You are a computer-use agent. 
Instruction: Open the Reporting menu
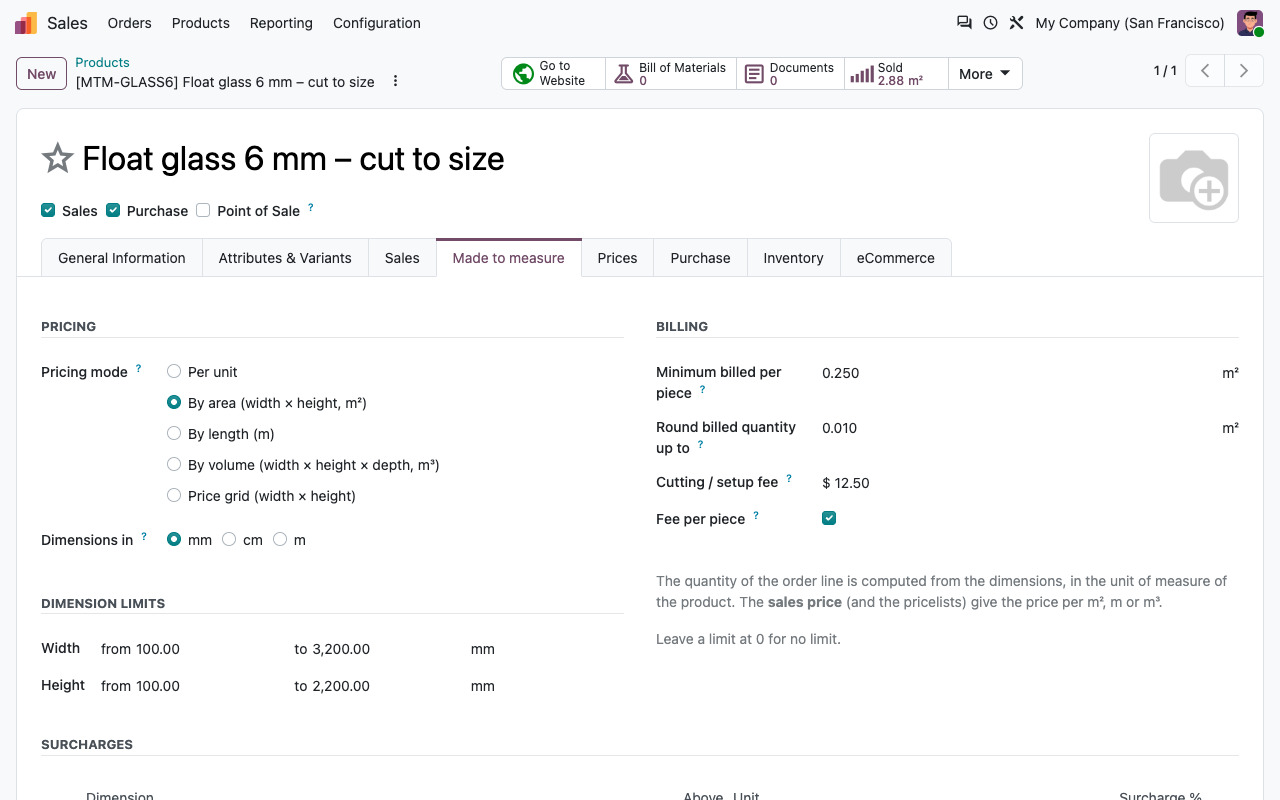point(281,23)
